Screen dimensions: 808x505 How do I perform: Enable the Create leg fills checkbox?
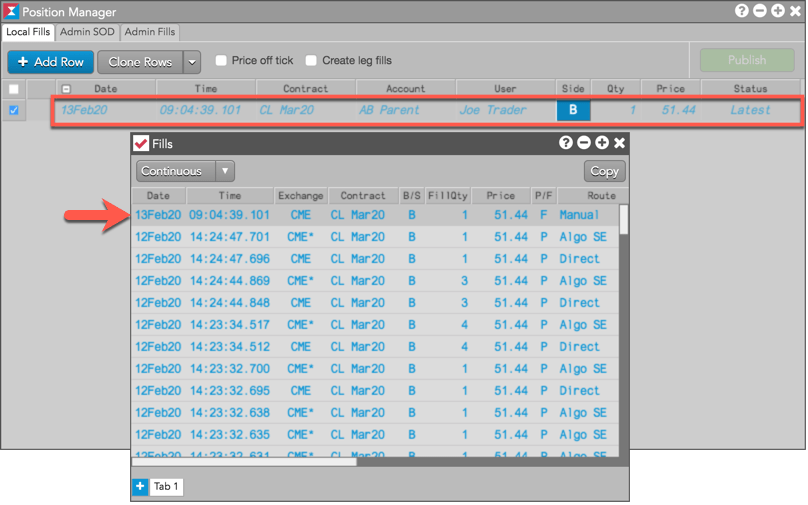[311, 60]
